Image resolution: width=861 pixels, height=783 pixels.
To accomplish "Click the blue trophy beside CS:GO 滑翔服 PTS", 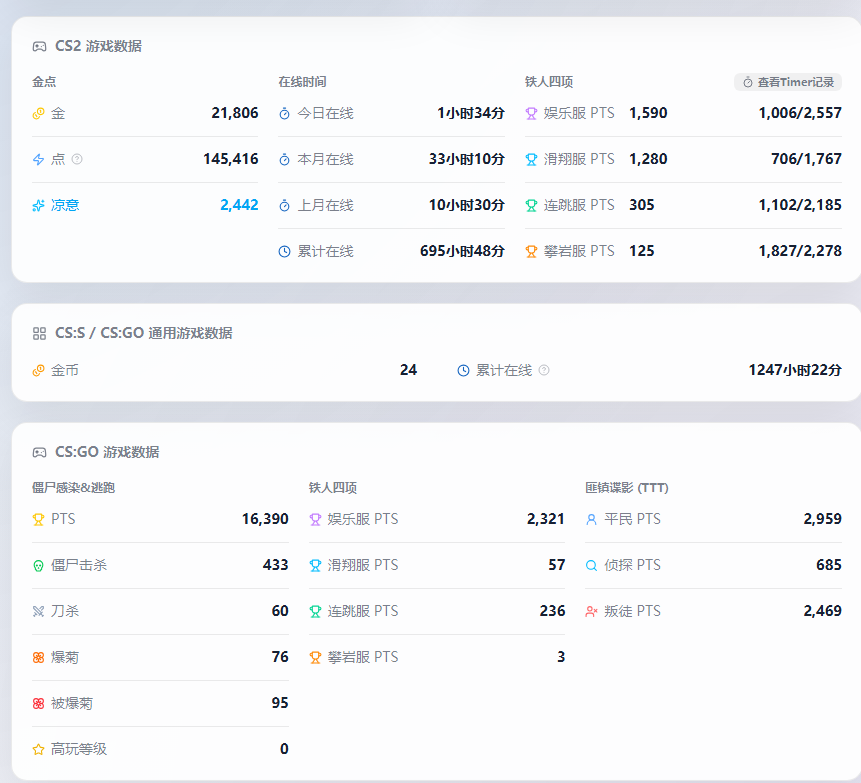I will pos(315,566).
